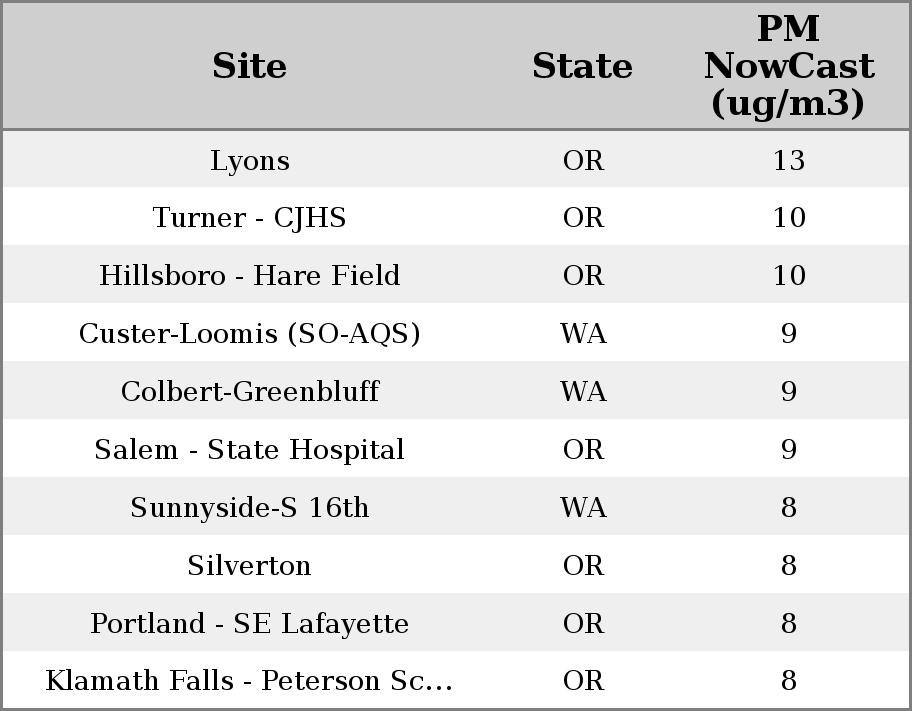Select the truncated Klamath Falls site name
The height and width of the screenshot is (711, 912).
[x=250, y=681]
